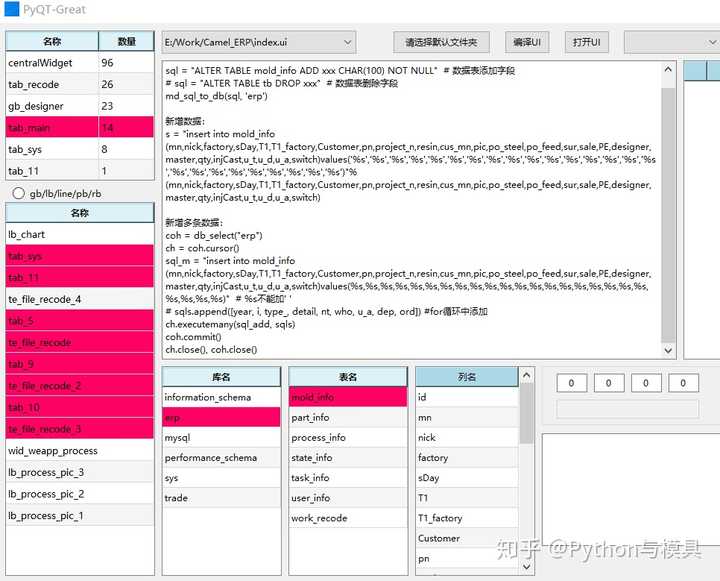The width and height of the screenshot is (720, 581).
Task: Click the column list scrollbar thumb
Action: pyautogui.click(x=527, y=413)
